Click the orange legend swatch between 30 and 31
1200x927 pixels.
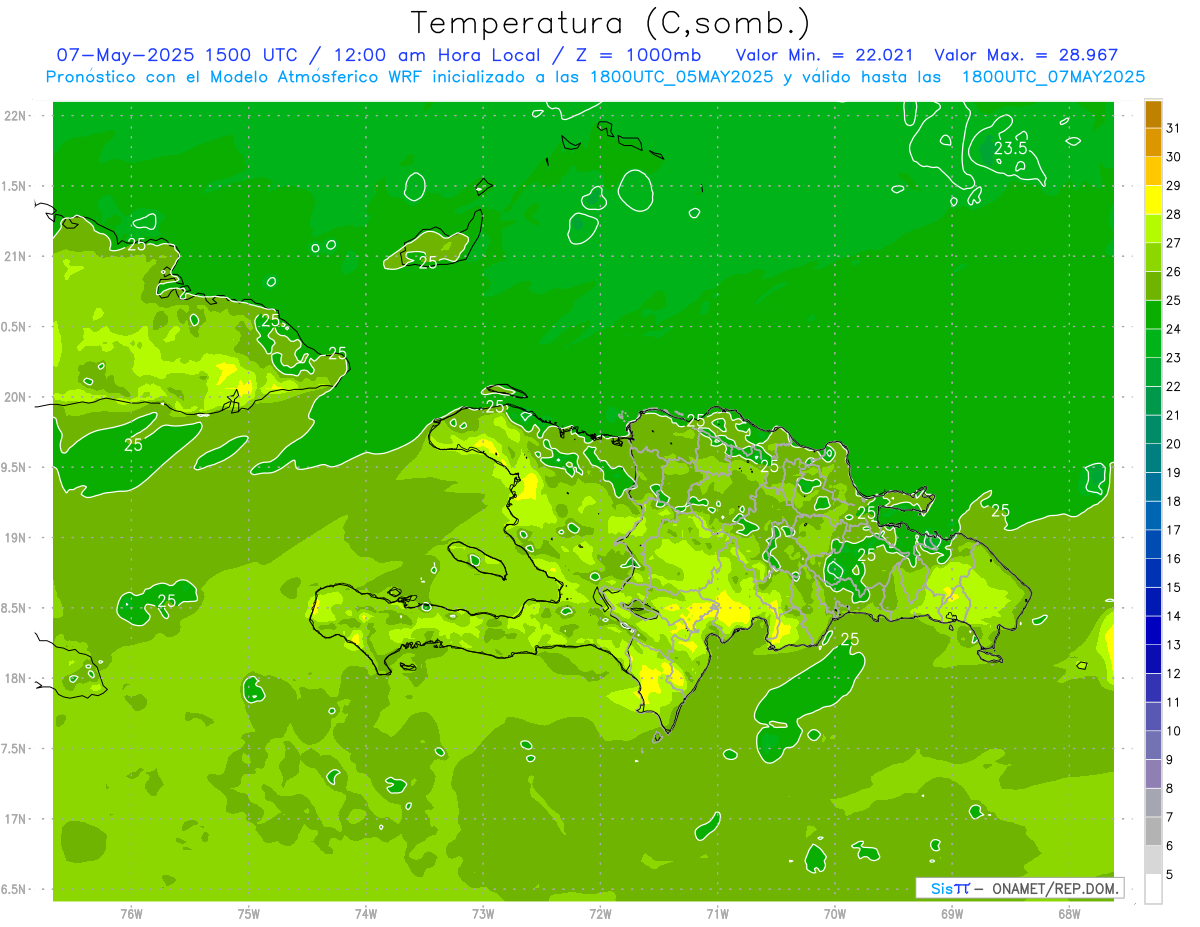pos(1153,143)
